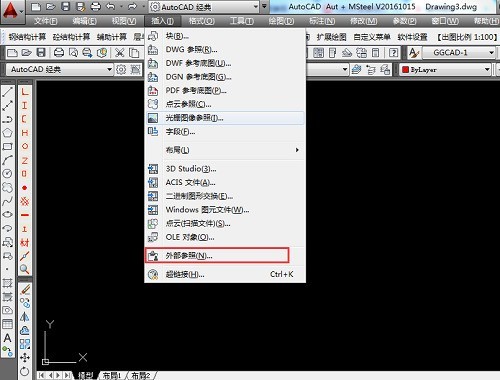Choose 点云参照(C)... menu entry
Viewport: 500px width, 380px height.
(x=225, y=104)
